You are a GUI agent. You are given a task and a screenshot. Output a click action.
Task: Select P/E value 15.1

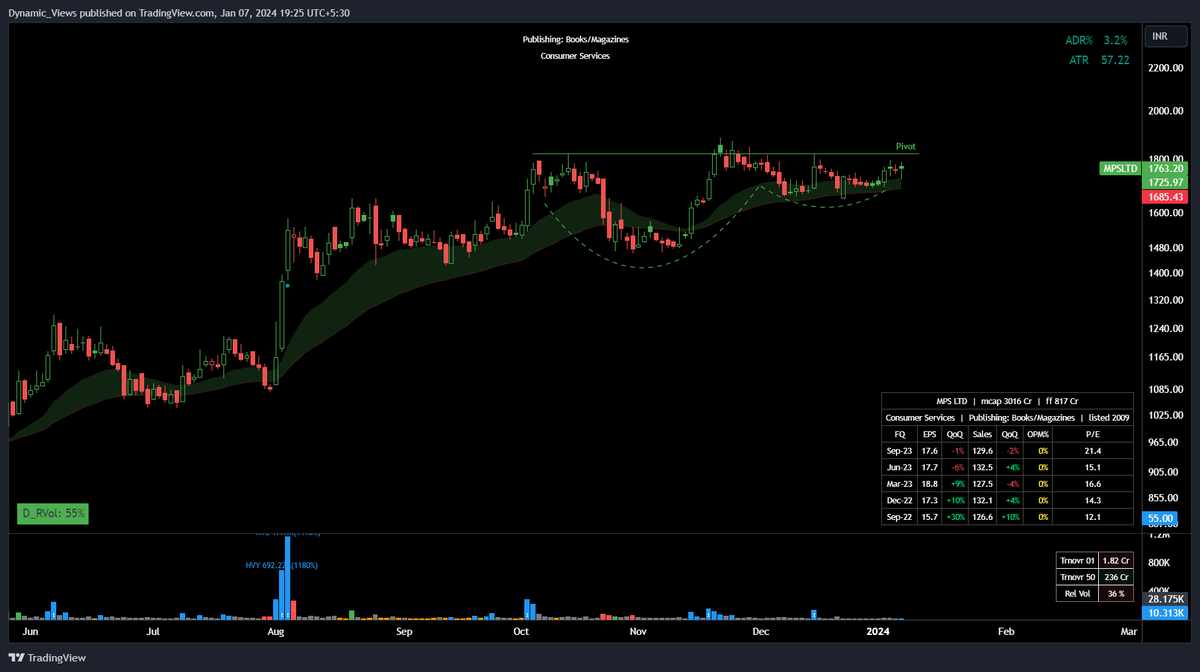click(x=1092, y=468)
